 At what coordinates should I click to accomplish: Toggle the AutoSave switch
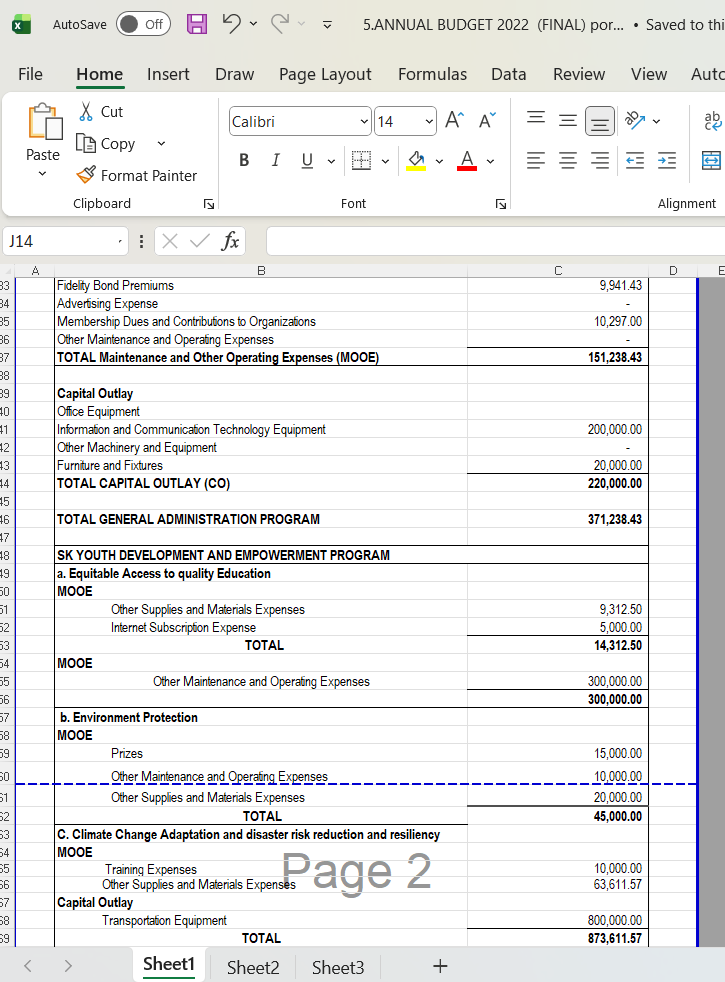point(143,24)
